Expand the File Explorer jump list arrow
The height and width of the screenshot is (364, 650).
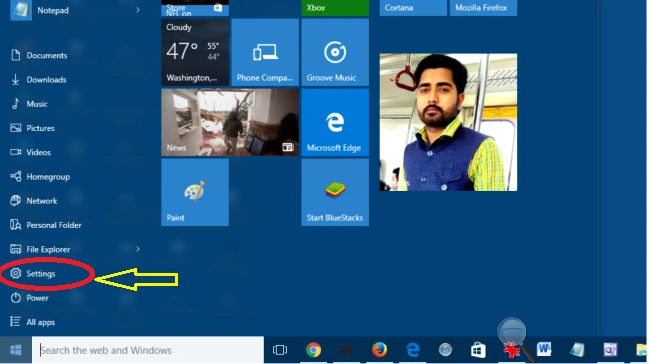(138, 249)
